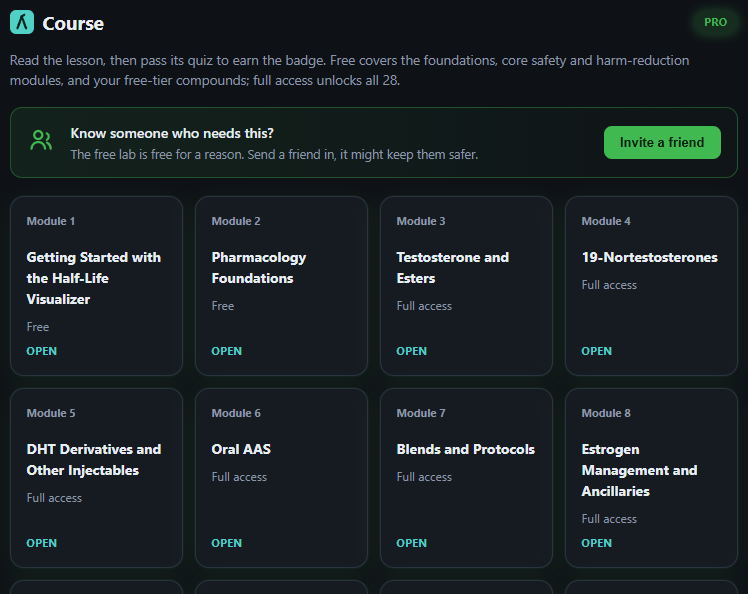
Task: Click Full access under Blends and Protocols
Action: coord(424,477)
